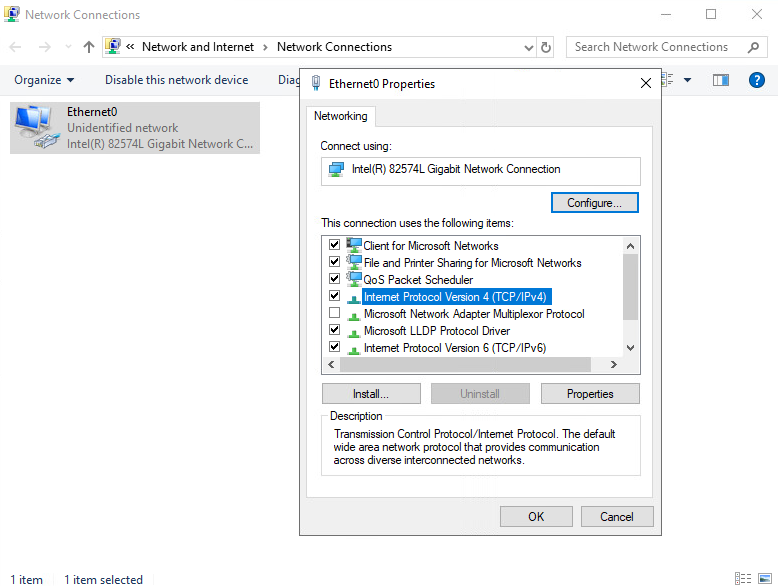Expand Network and Internet breadcrumb arrow
778x586 pixels.
[265, 47]
